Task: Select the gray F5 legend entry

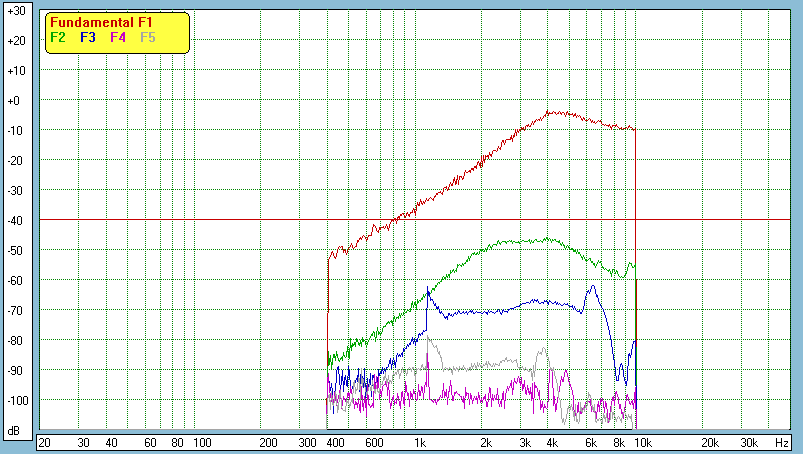Action: click(148, 37)
